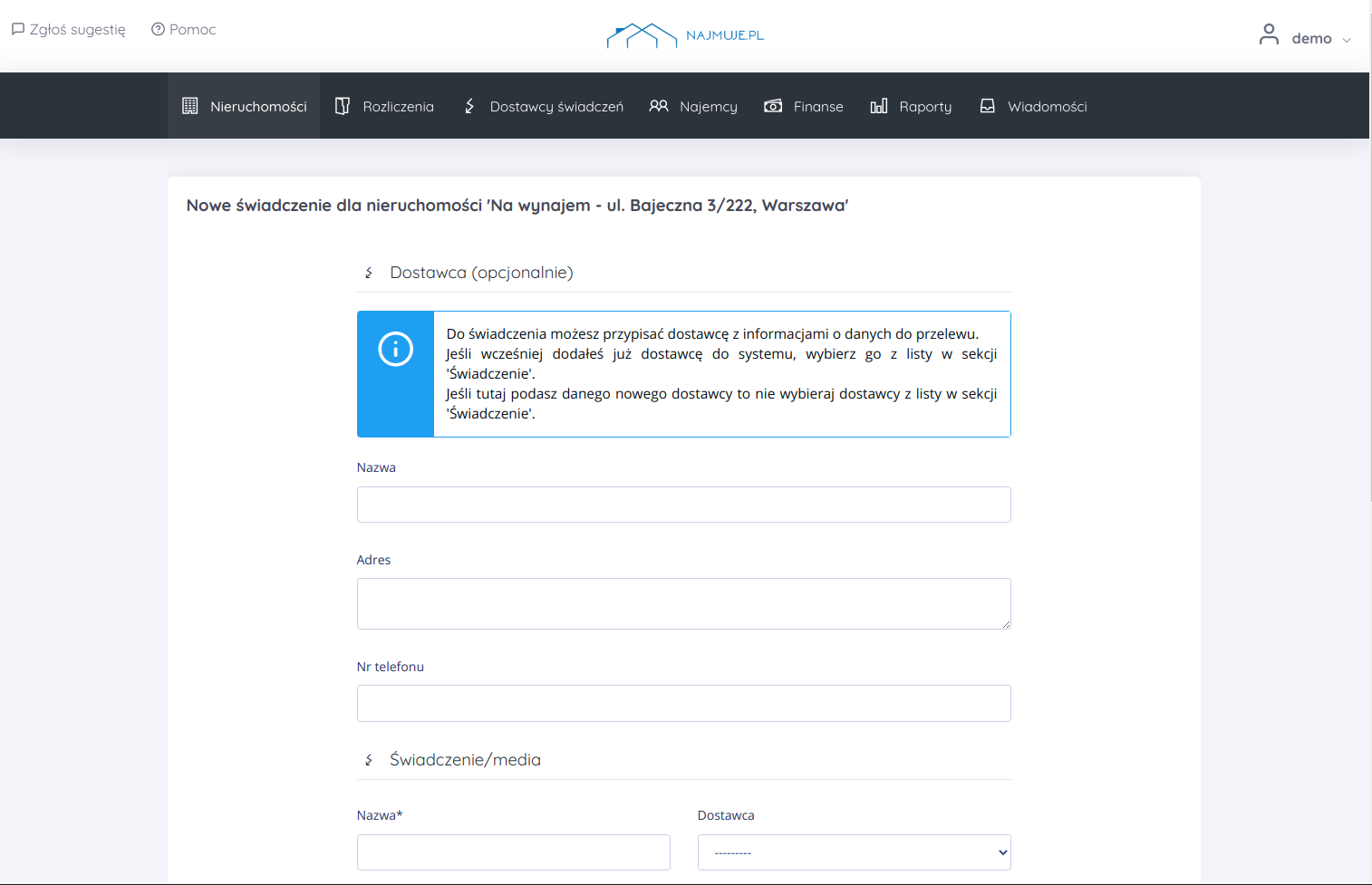Open the Nieruchomości menu
The height and width of the screenshot is (885, 1372).
point(244,106)
